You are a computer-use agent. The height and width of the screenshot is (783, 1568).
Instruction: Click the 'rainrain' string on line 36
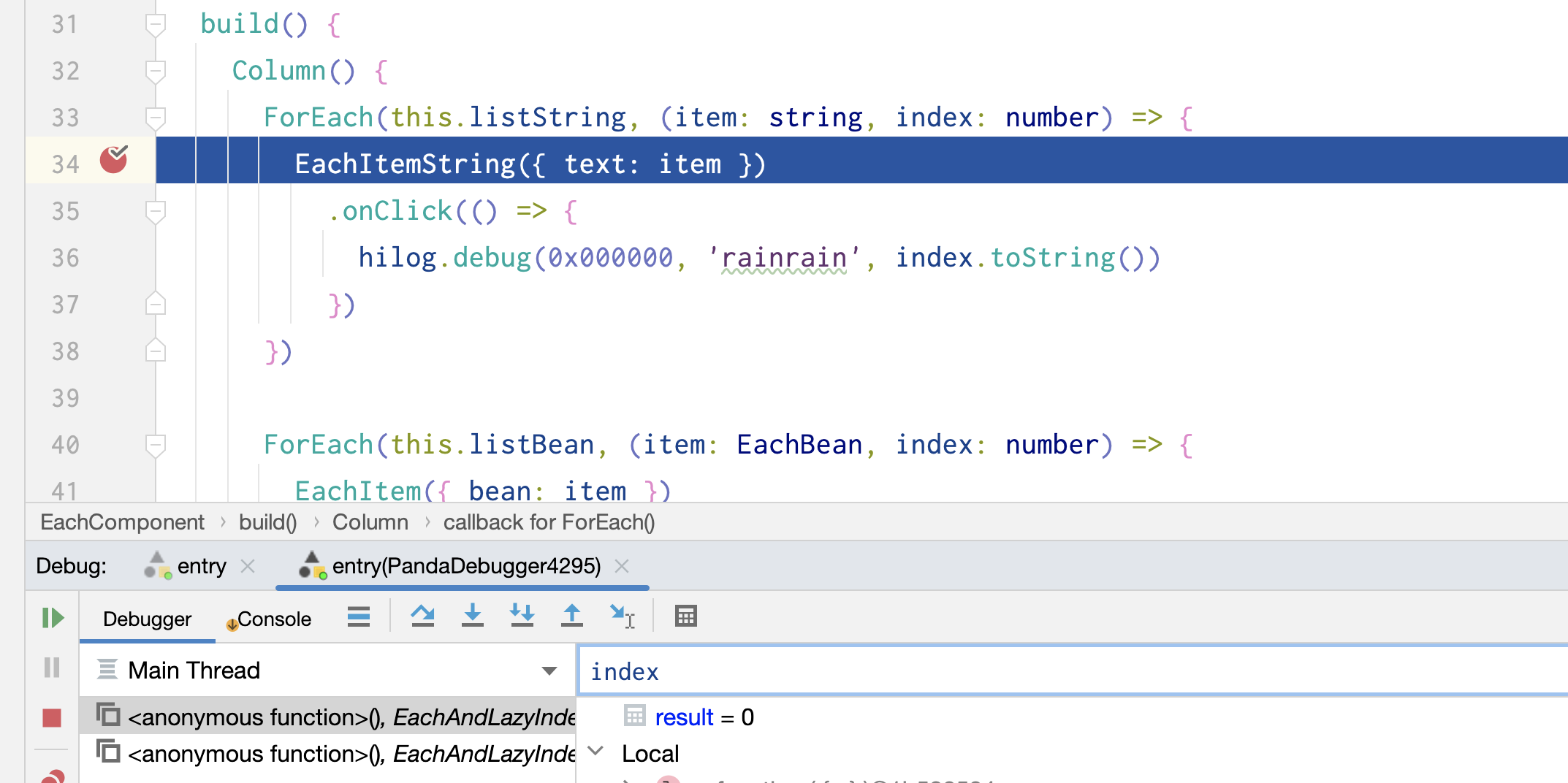[x=784, y=258]
